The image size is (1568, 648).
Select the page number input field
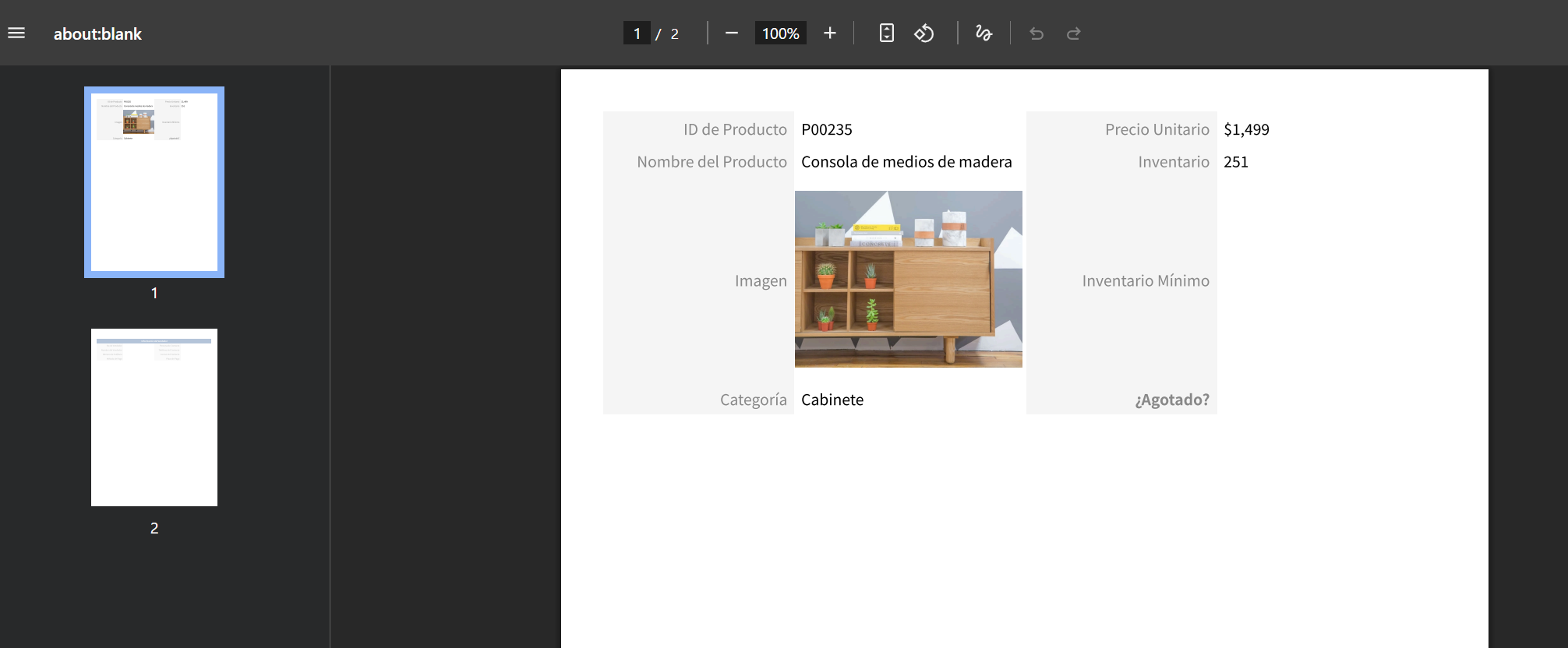[x=637, y=33]
